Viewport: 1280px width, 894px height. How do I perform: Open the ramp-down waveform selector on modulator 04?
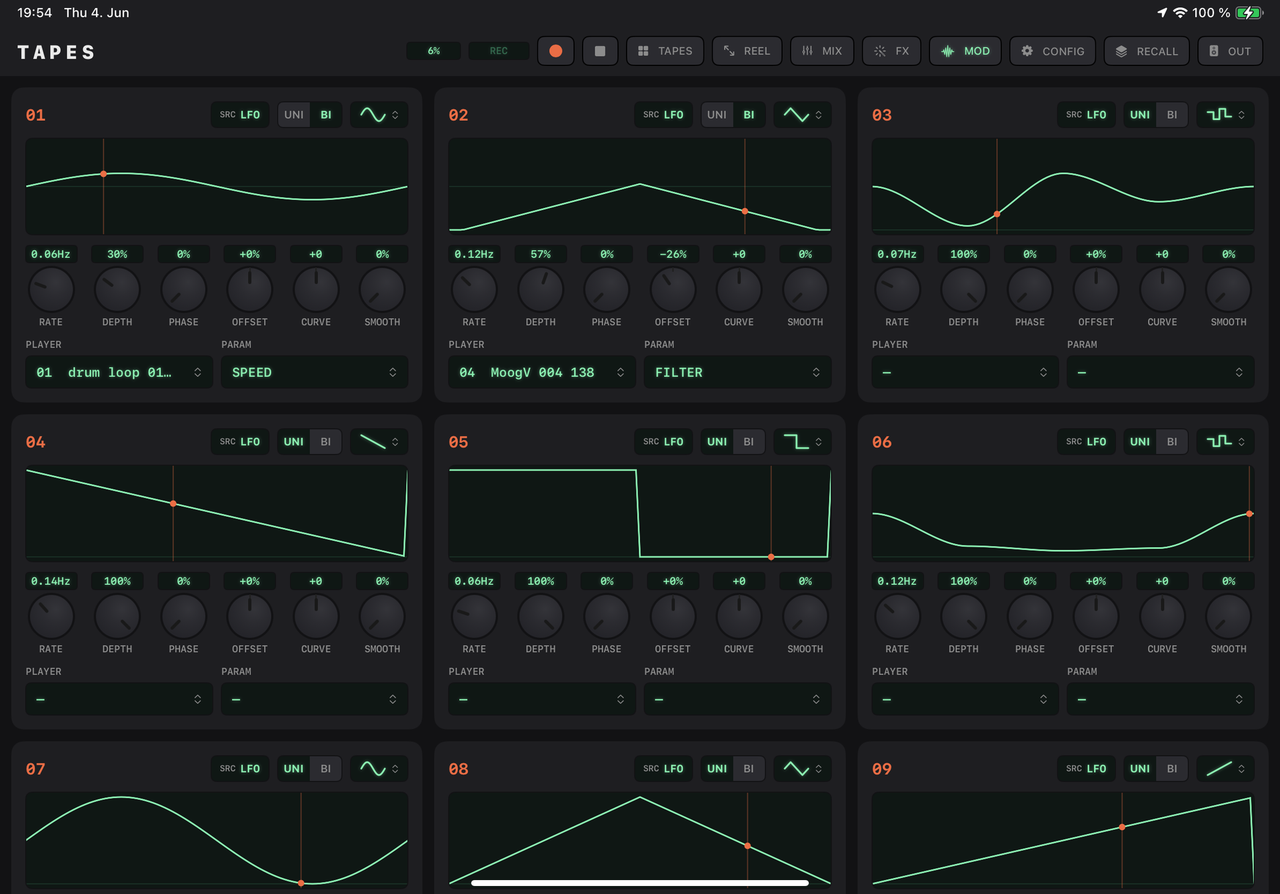[x=379, y=442]
